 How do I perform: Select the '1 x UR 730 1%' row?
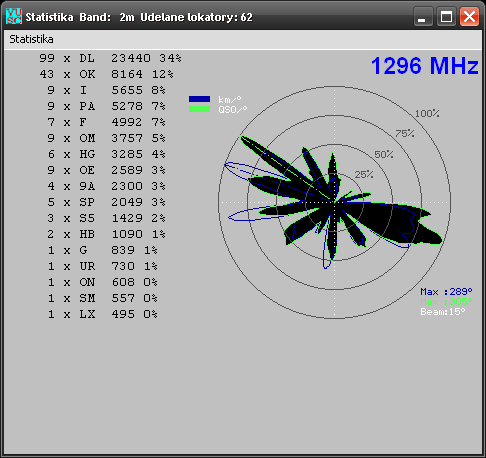coord(102,266)
